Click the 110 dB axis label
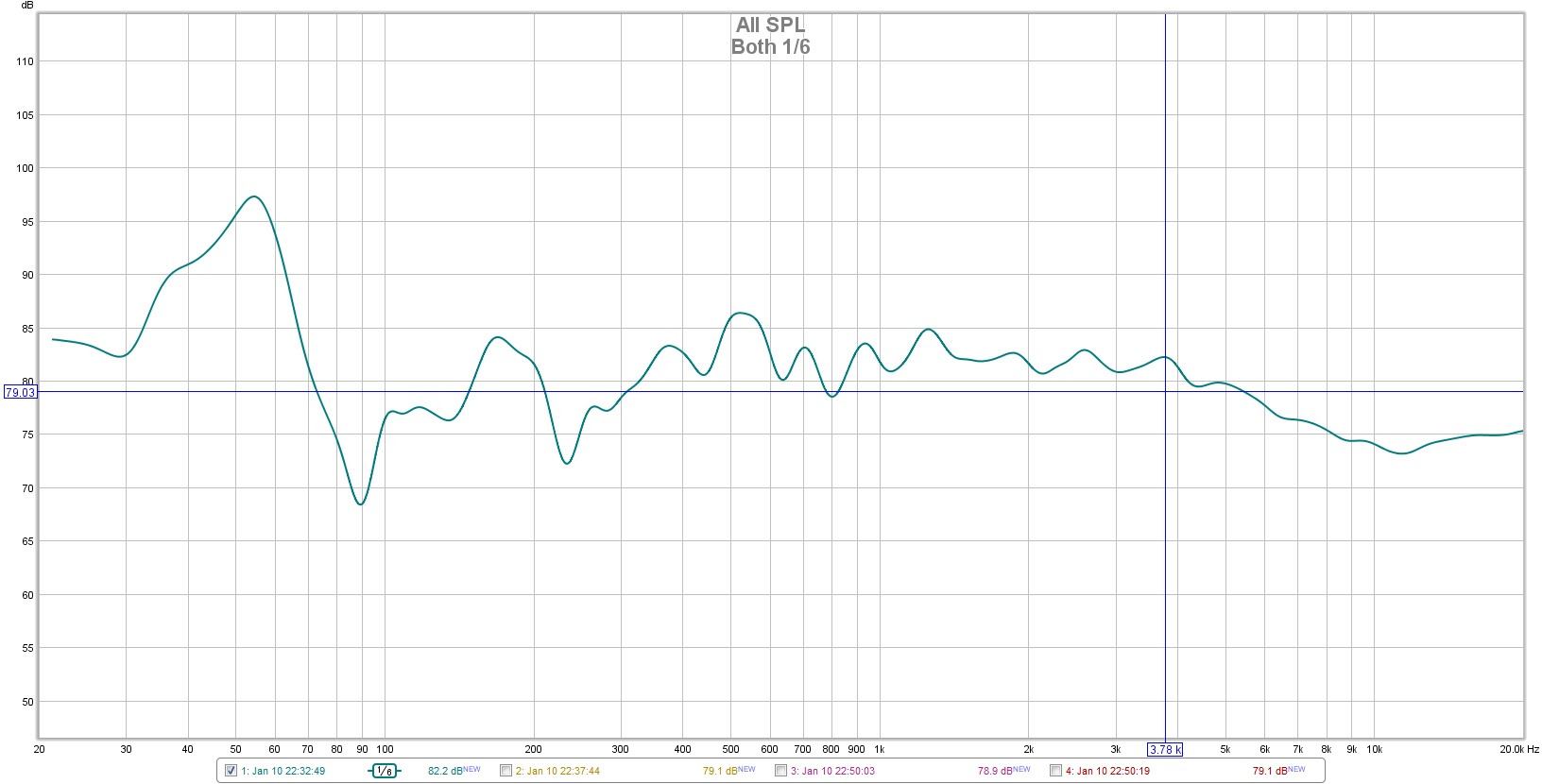 click(x=25, y=61)
